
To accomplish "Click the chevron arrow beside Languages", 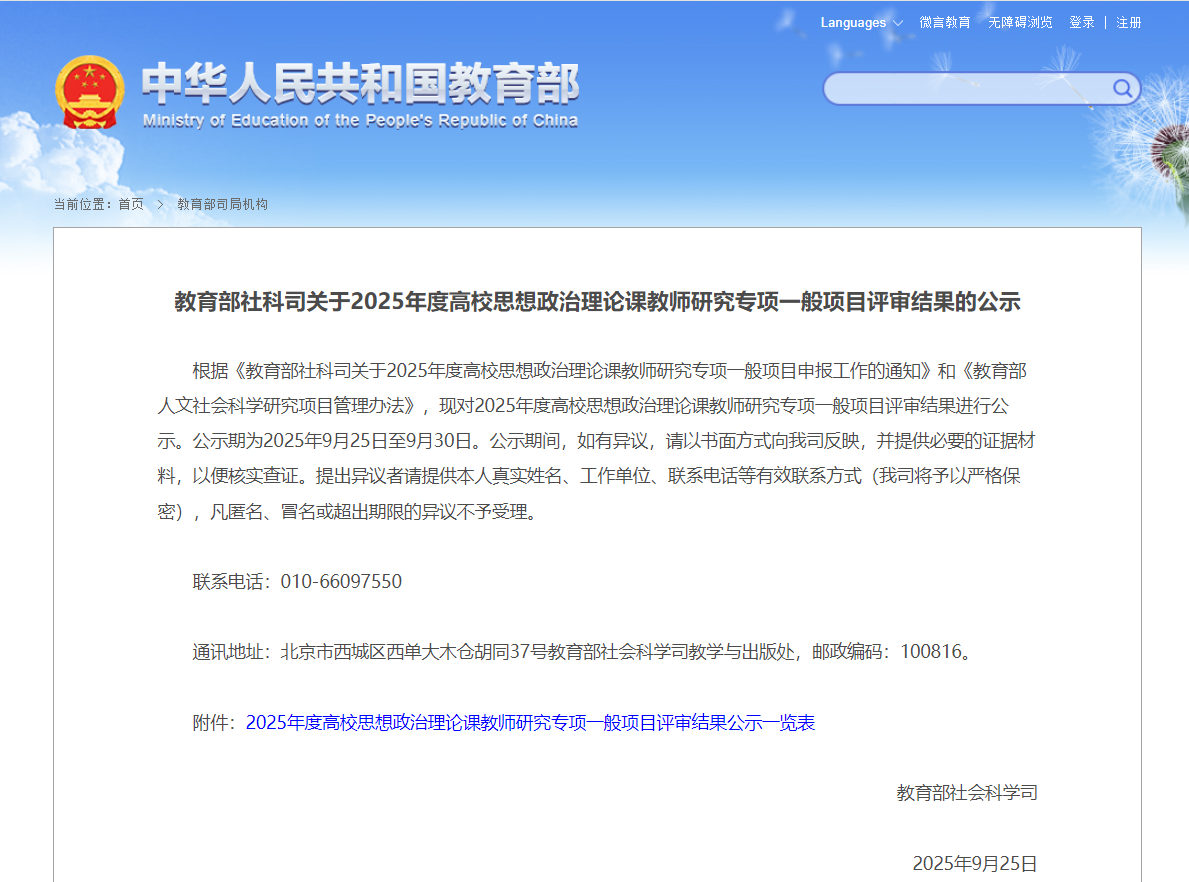I will [x=898, y=23].
